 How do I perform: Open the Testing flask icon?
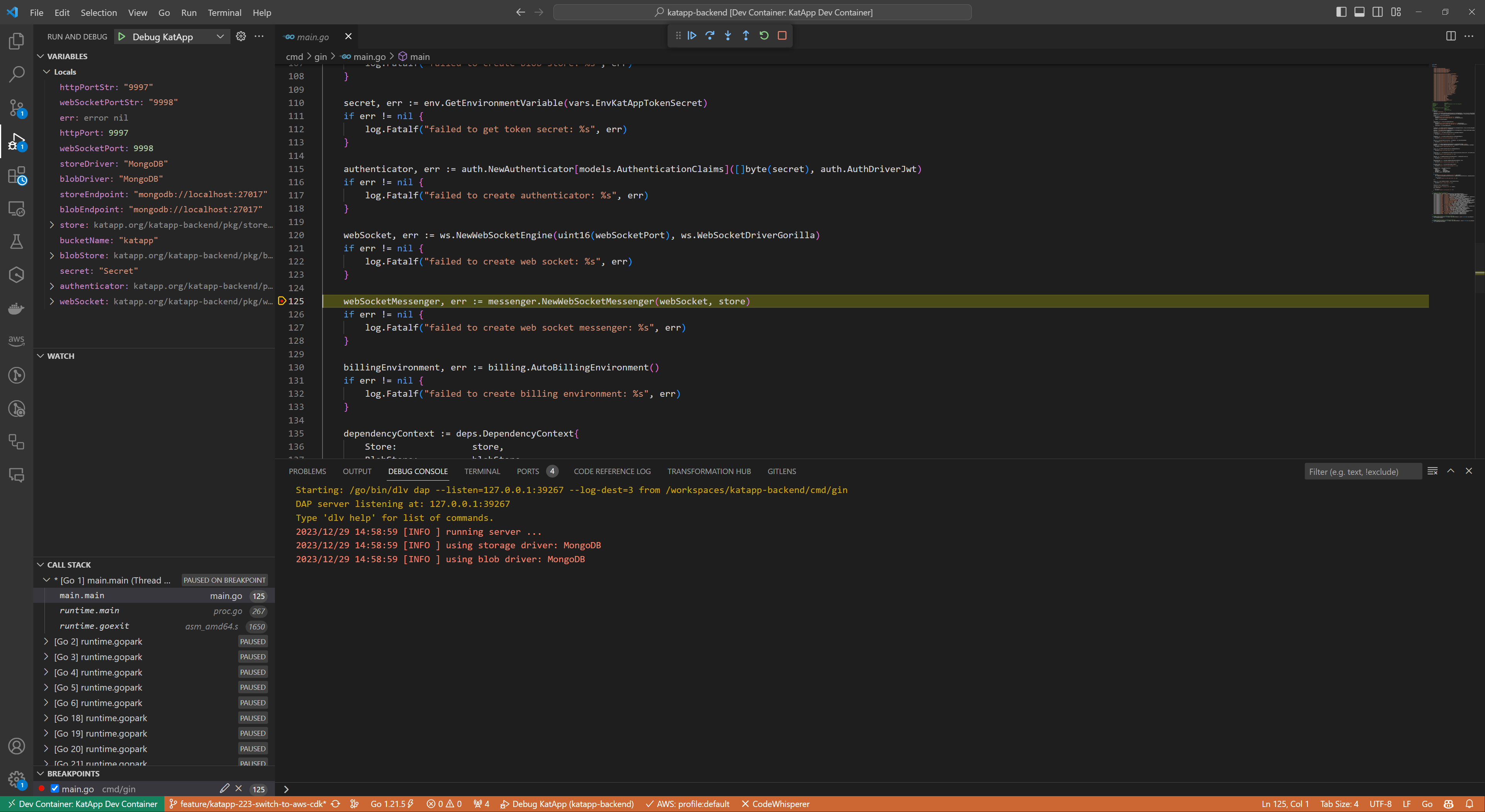(17, 241)
